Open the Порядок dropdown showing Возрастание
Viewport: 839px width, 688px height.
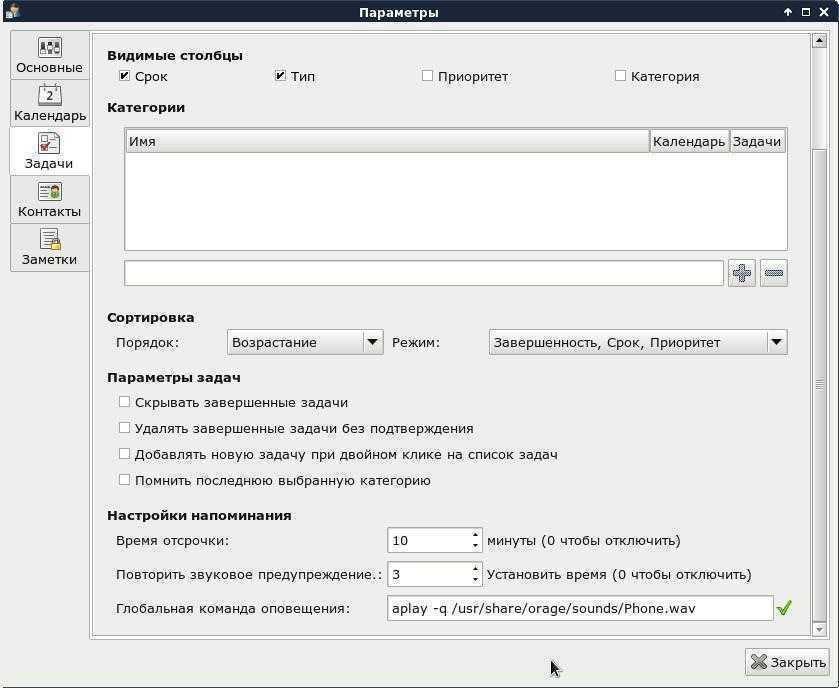[305, 342]
